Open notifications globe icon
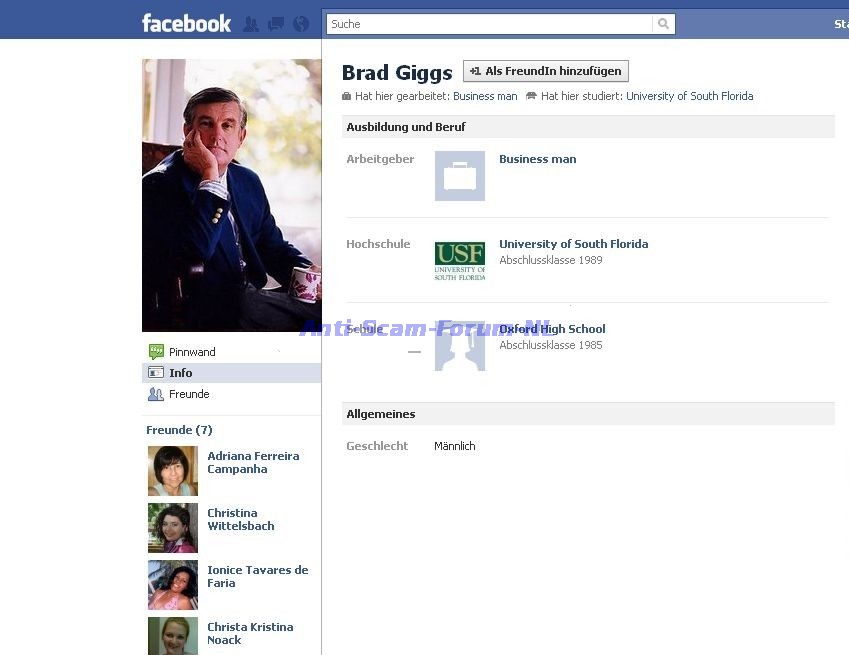849x655 pixels. tap(301, 24)
